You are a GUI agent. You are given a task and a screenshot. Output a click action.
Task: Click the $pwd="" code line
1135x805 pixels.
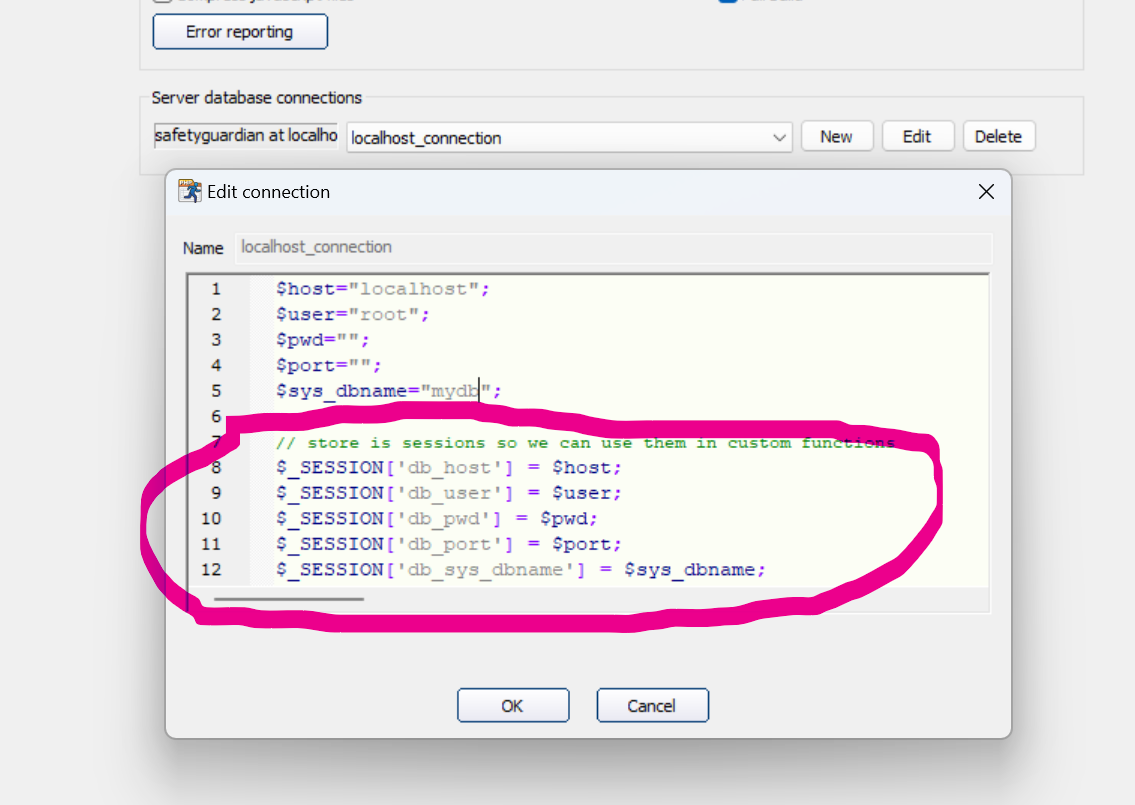click(x=323, y=340)
